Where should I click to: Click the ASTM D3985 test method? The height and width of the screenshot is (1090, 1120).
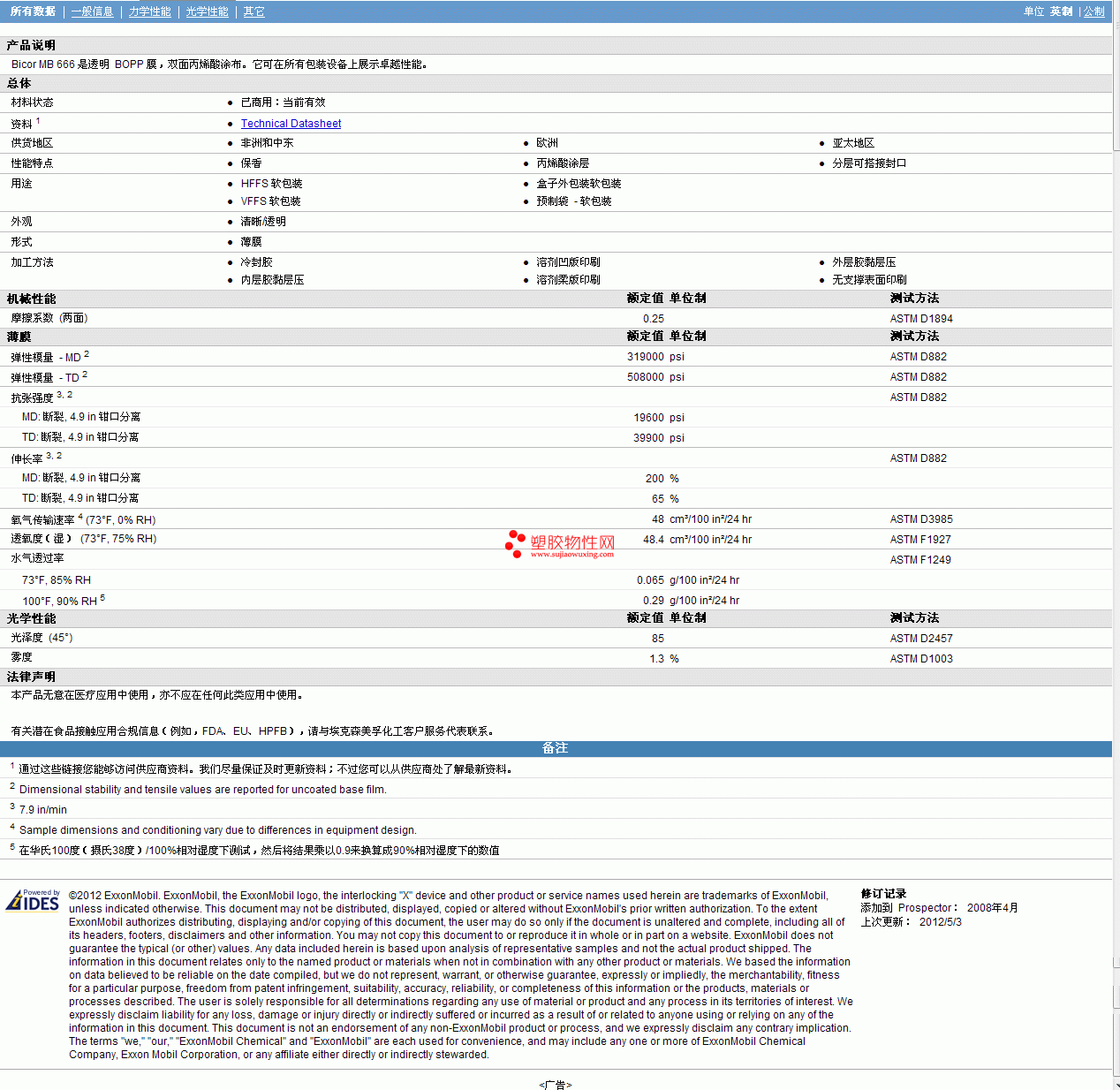click(x=921, y=519)
